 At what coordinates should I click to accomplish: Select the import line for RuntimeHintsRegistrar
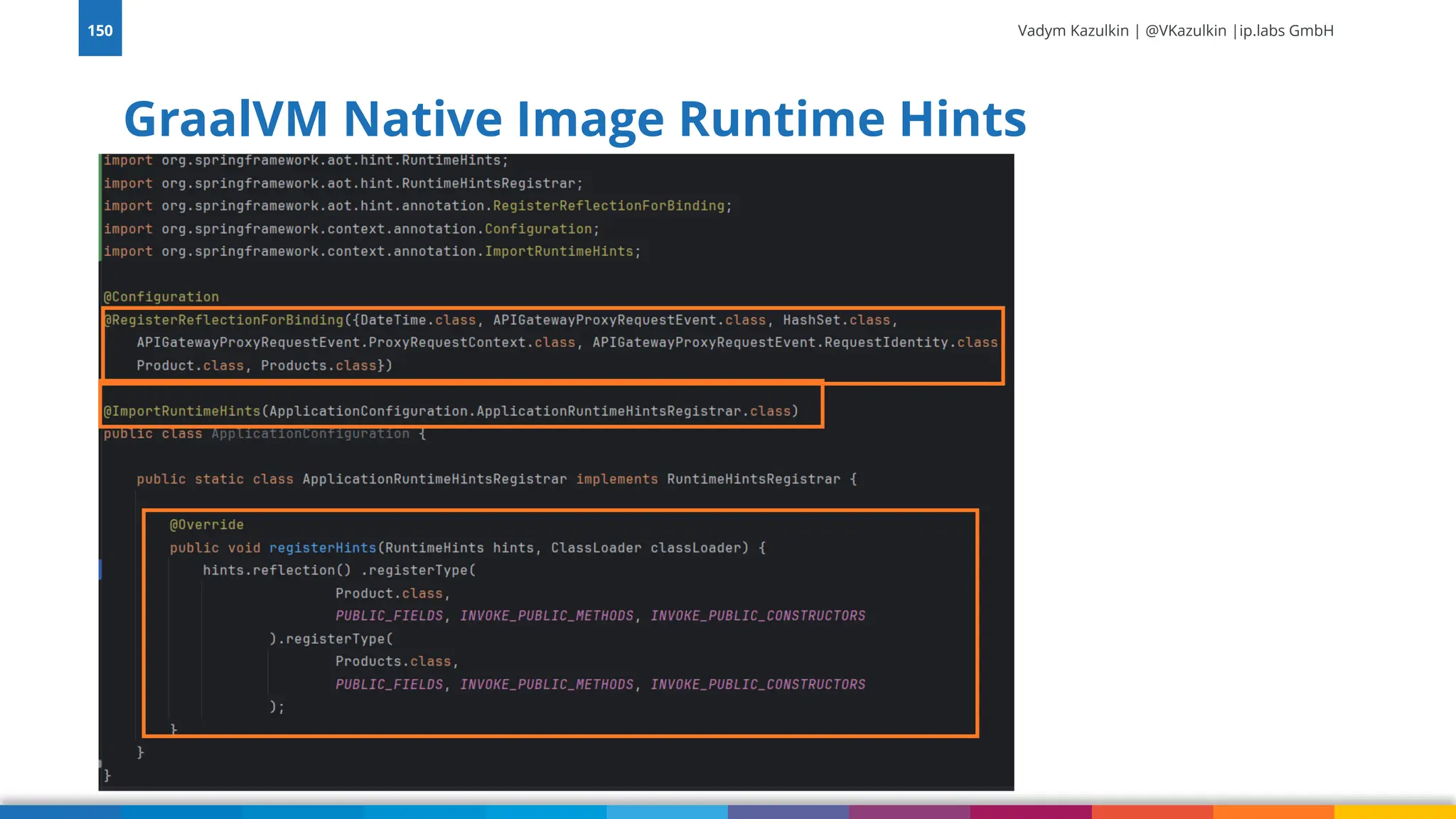click(343, 183)
